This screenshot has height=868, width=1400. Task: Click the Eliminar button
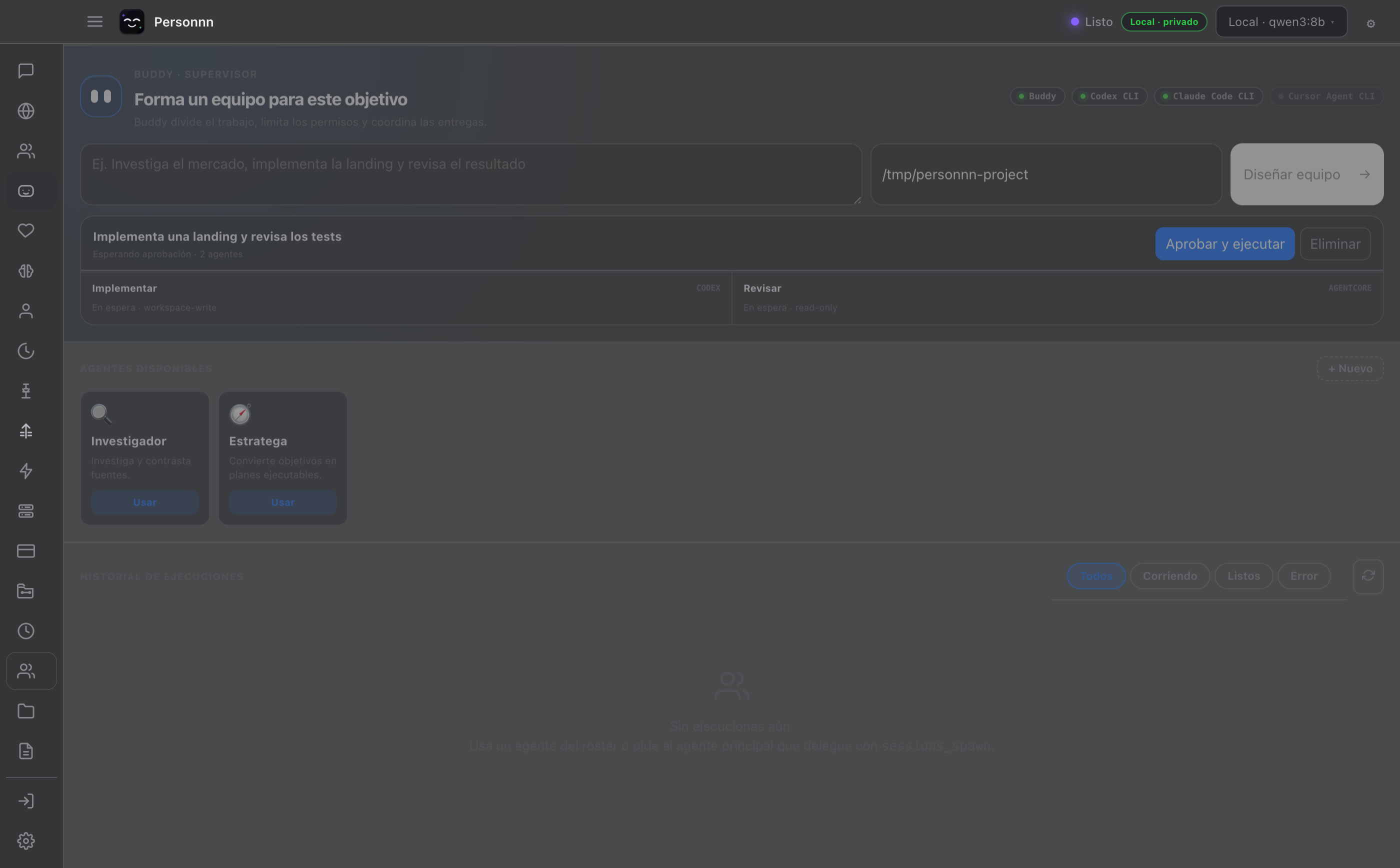coord(1334,244)
